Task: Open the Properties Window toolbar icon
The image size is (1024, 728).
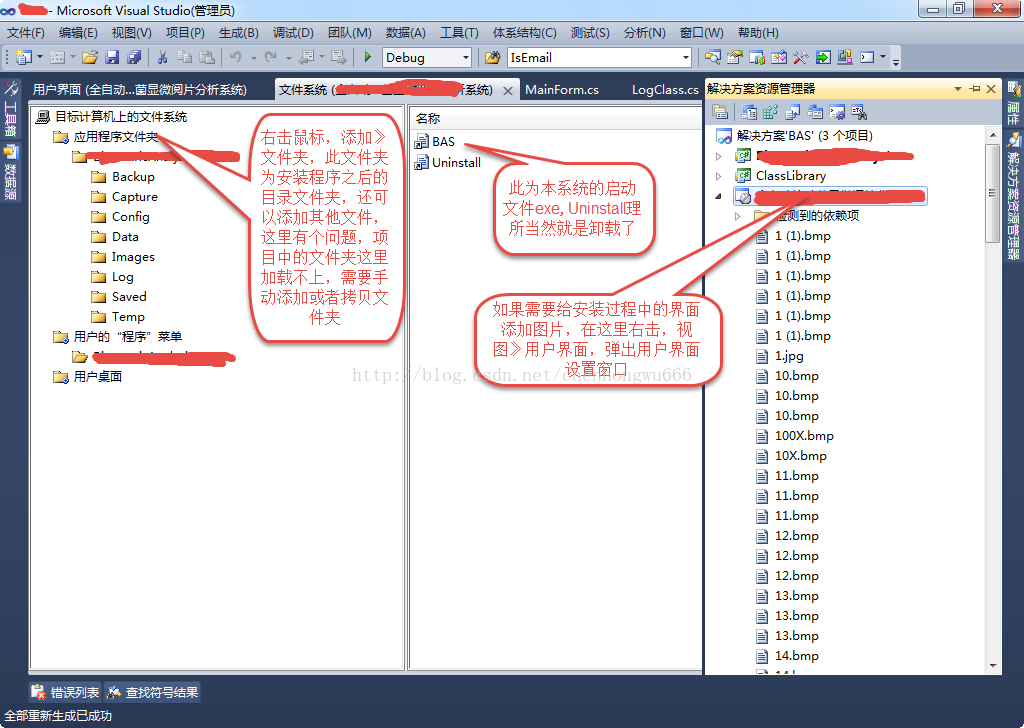Action: click(735, 57)
